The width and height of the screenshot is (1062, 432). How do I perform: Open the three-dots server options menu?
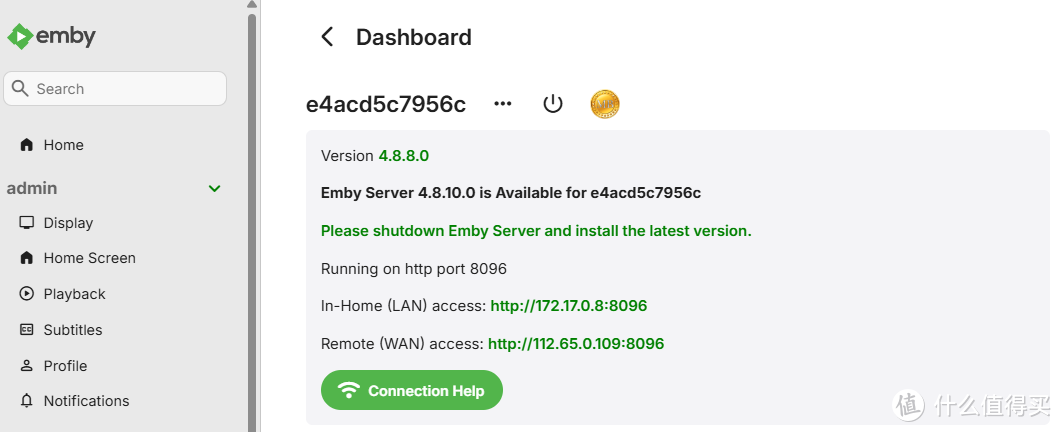point(503,104)
